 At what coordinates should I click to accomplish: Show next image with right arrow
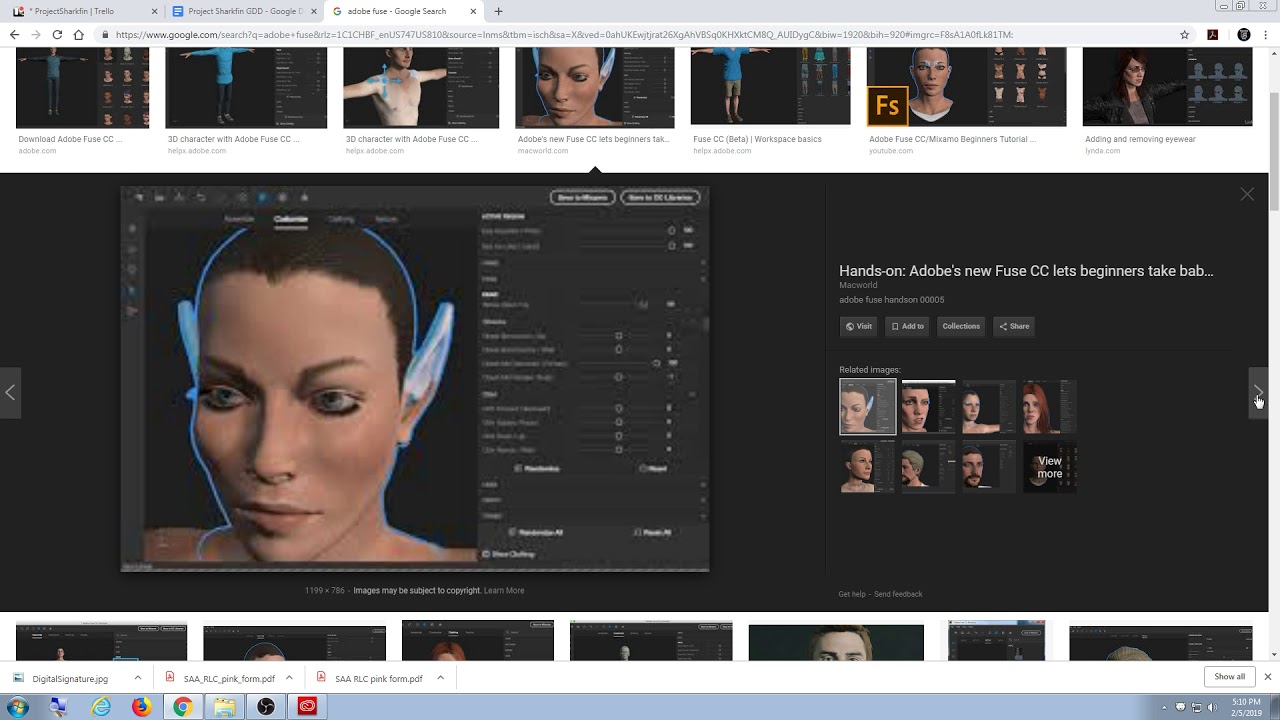1258,392
